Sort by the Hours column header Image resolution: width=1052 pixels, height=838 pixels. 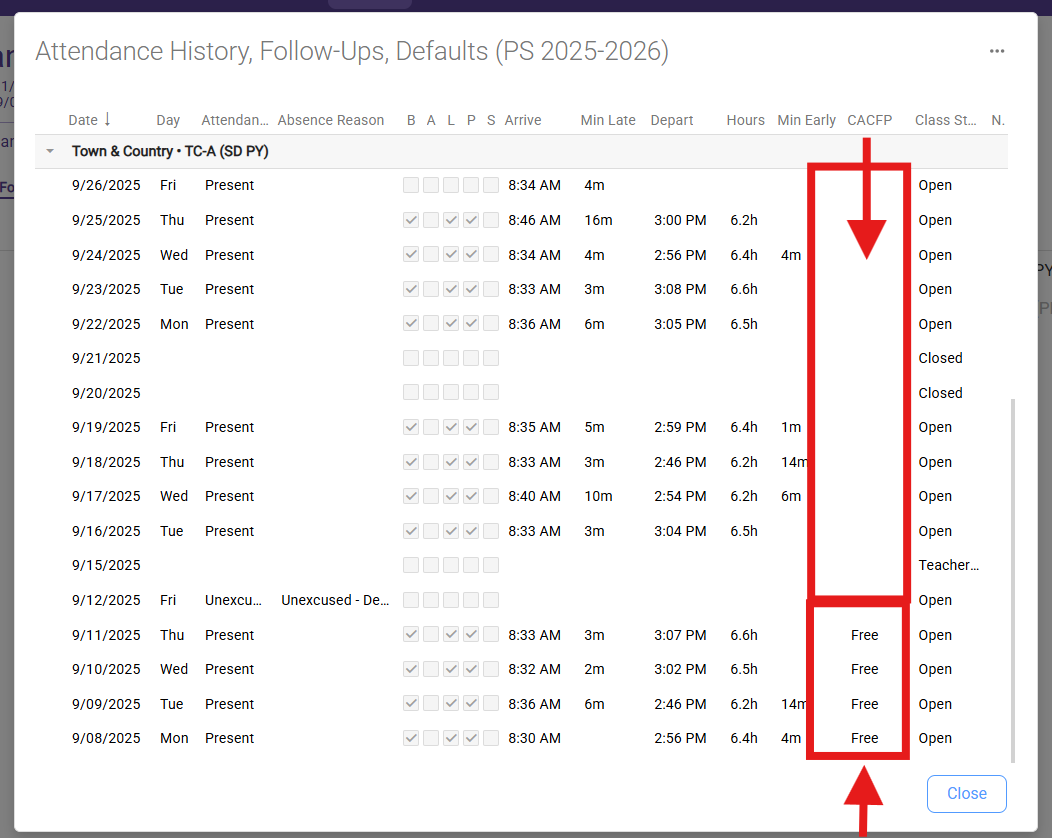(745, 120)
